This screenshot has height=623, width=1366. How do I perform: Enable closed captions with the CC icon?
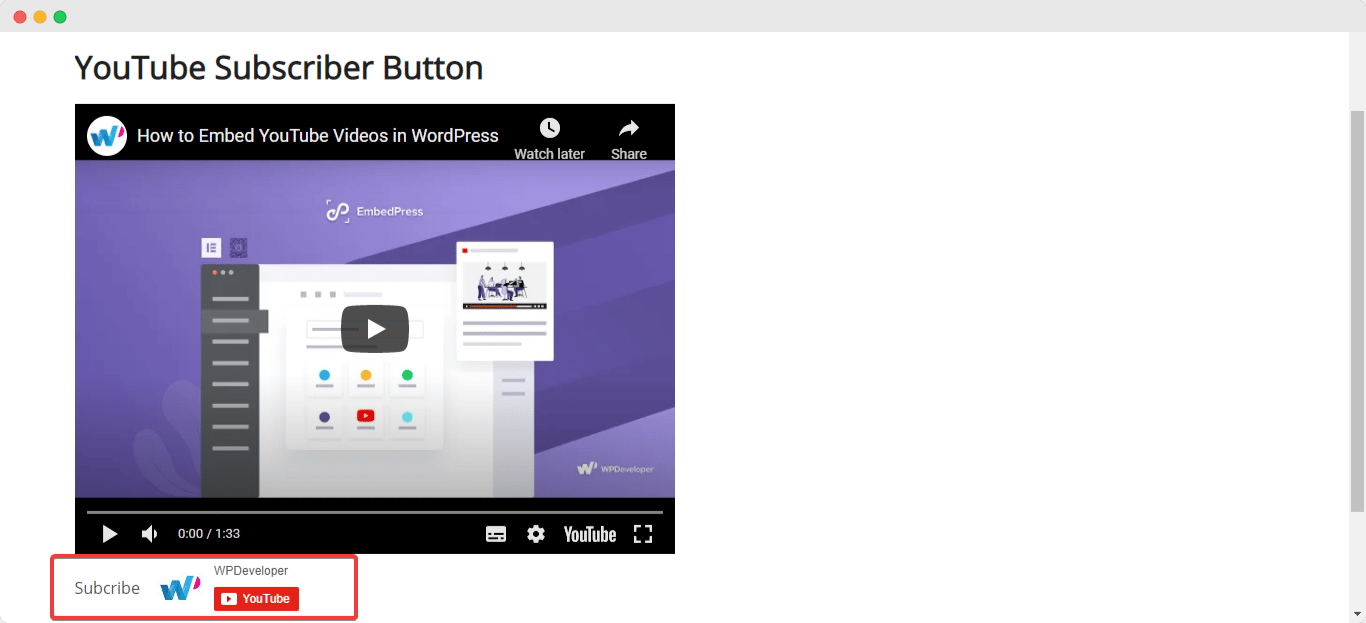496,534
